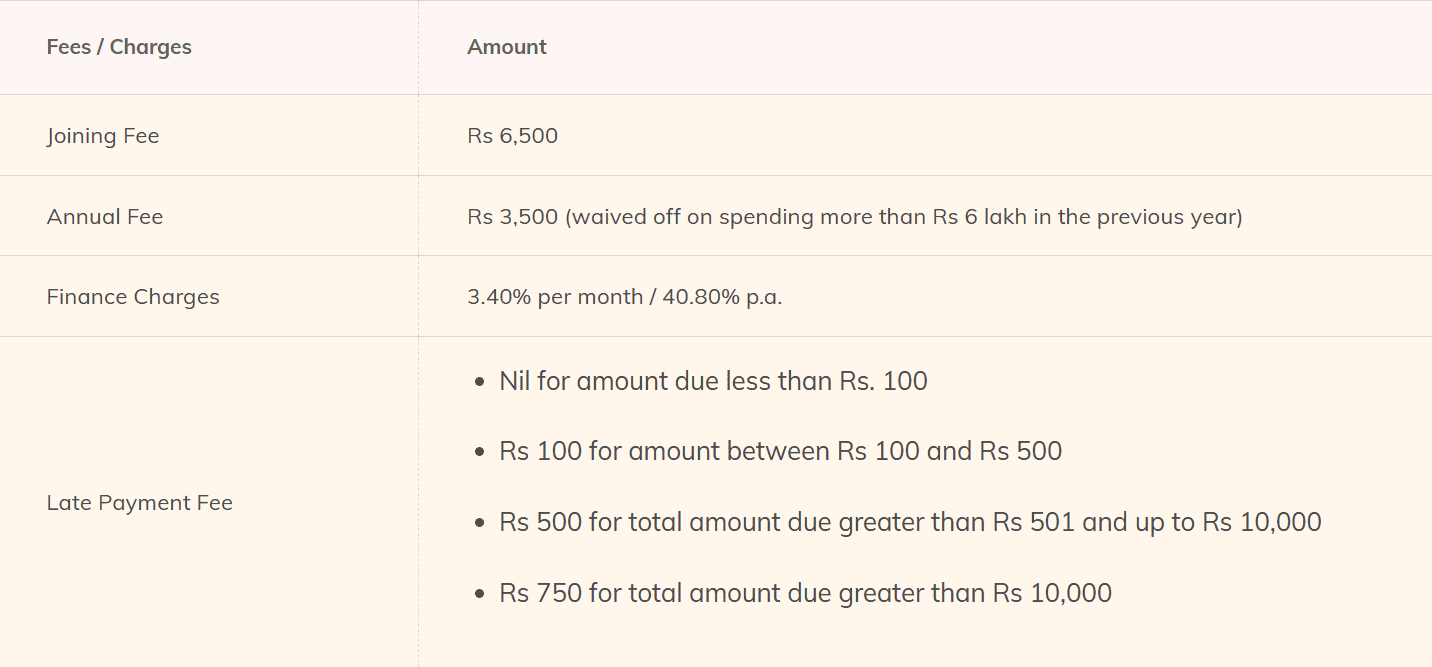Select the Finance Charges row label
Screen dimensions: 1432x667
tap(133, 297)
